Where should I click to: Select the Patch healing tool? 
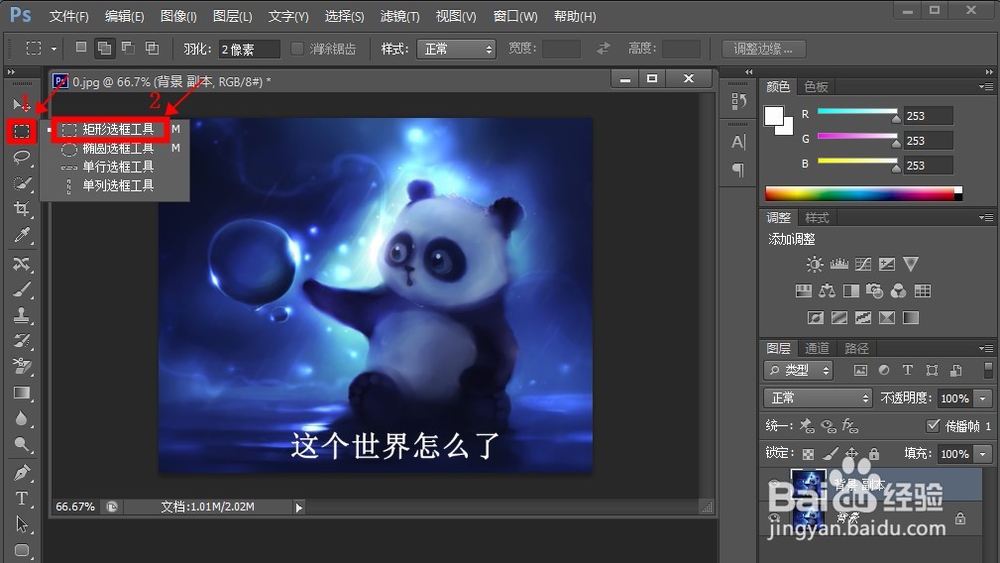pos(22,263)
